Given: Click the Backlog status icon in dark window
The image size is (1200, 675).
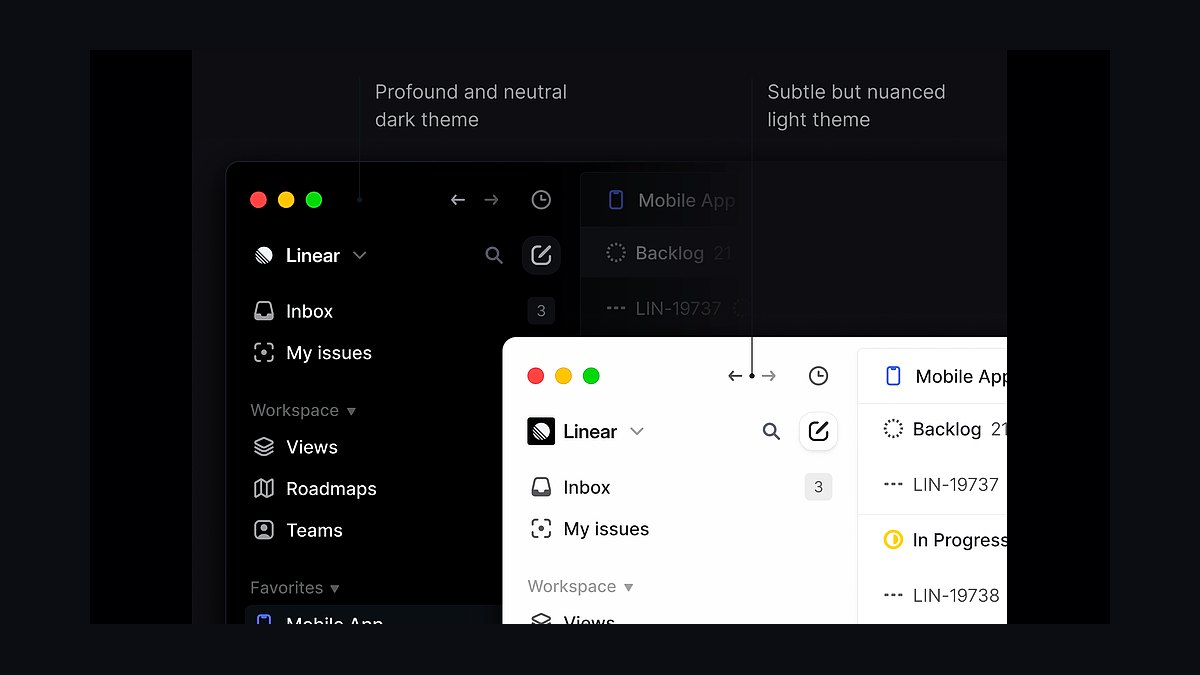Looking at the screenshot, I should coord(616,253).
